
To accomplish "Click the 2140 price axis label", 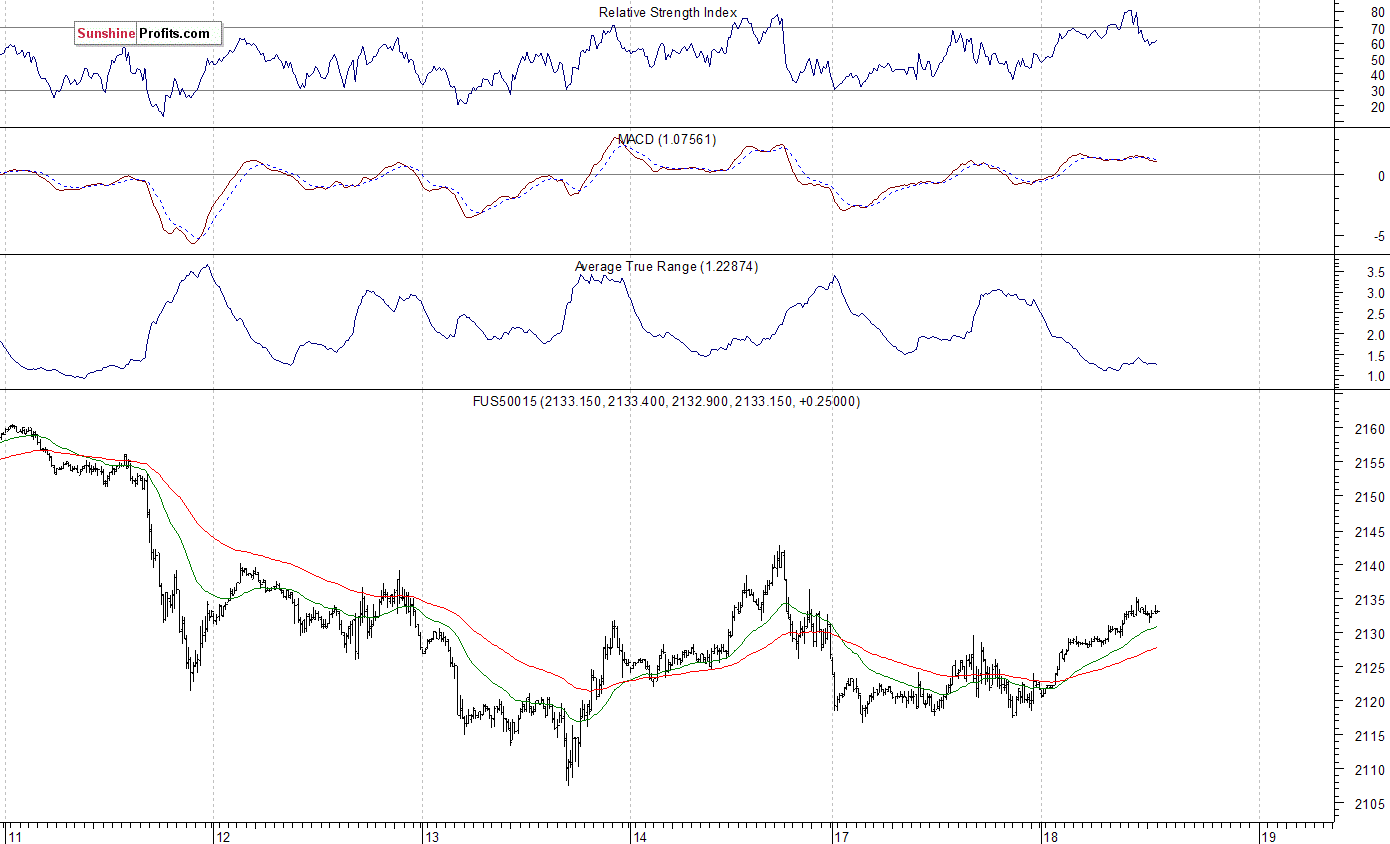I will tap(1370, 565).
